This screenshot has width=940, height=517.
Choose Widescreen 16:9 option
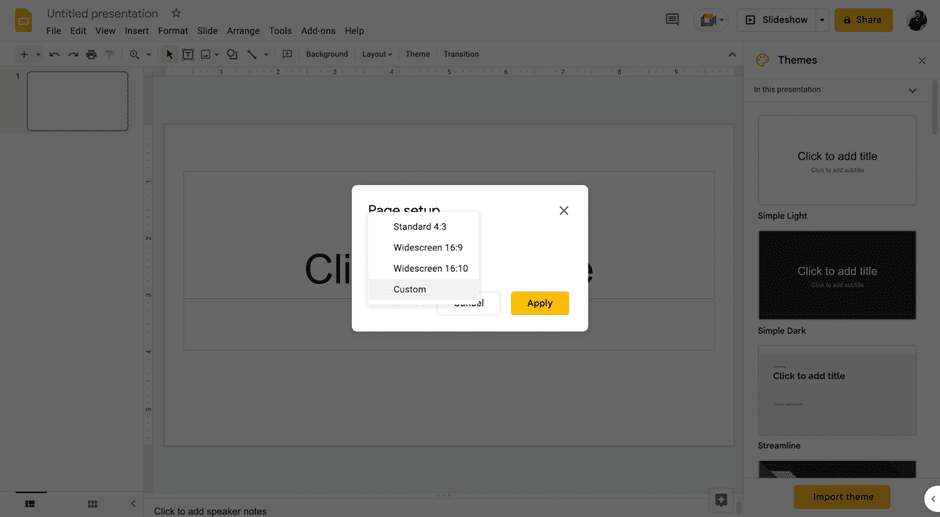click(428, 248)
